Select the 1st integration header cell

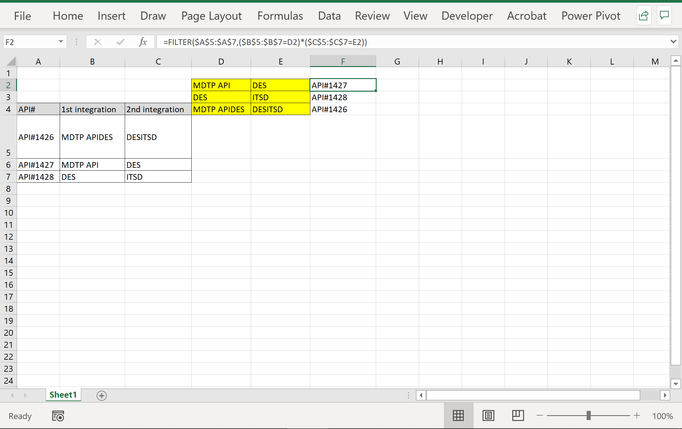pos(92,109)
